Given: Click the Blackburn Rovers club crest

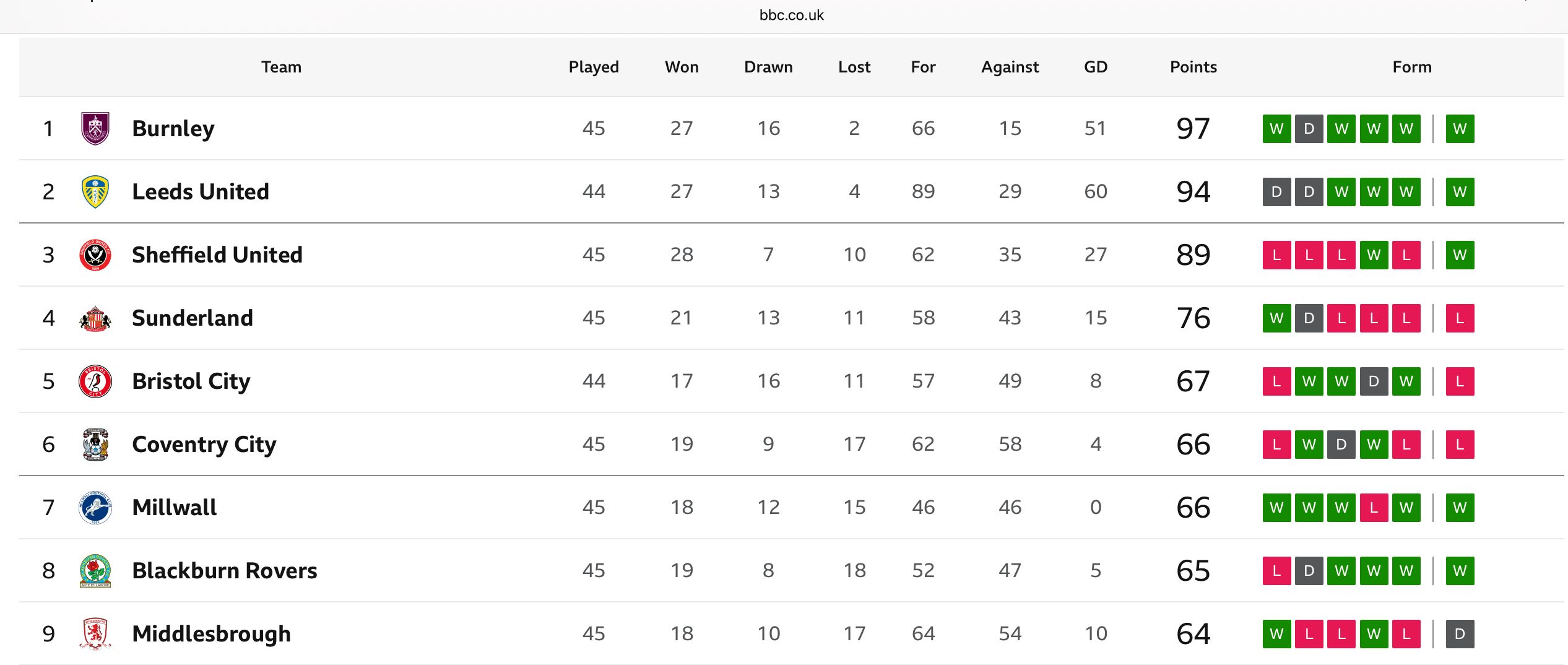Looking at the screenshot, I should [x=95, y=570].
